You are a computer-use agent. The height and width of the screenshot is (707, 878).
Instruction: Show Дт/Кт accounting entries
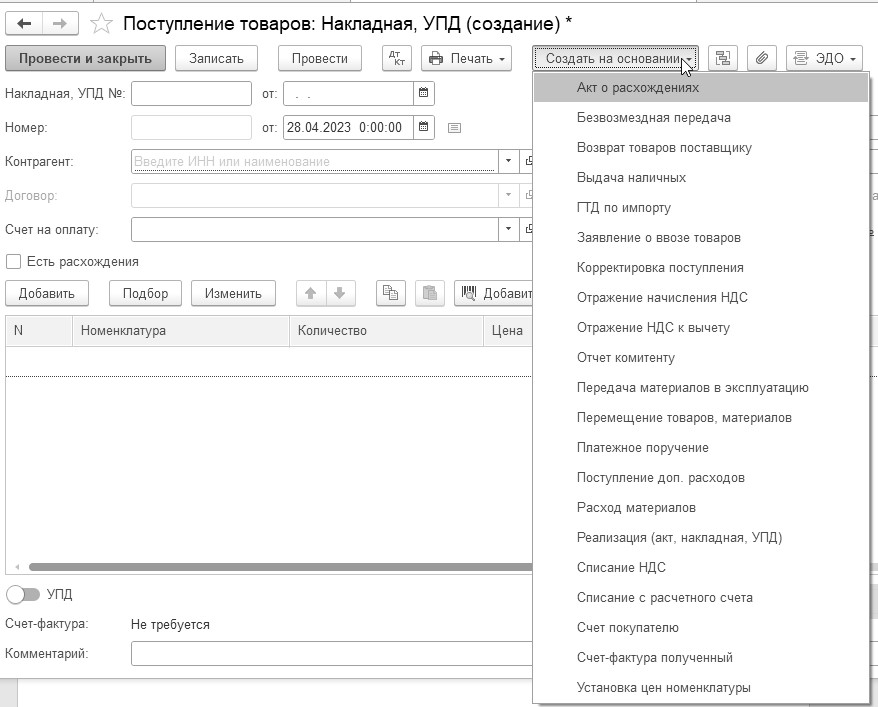click(x=396, y=58)
